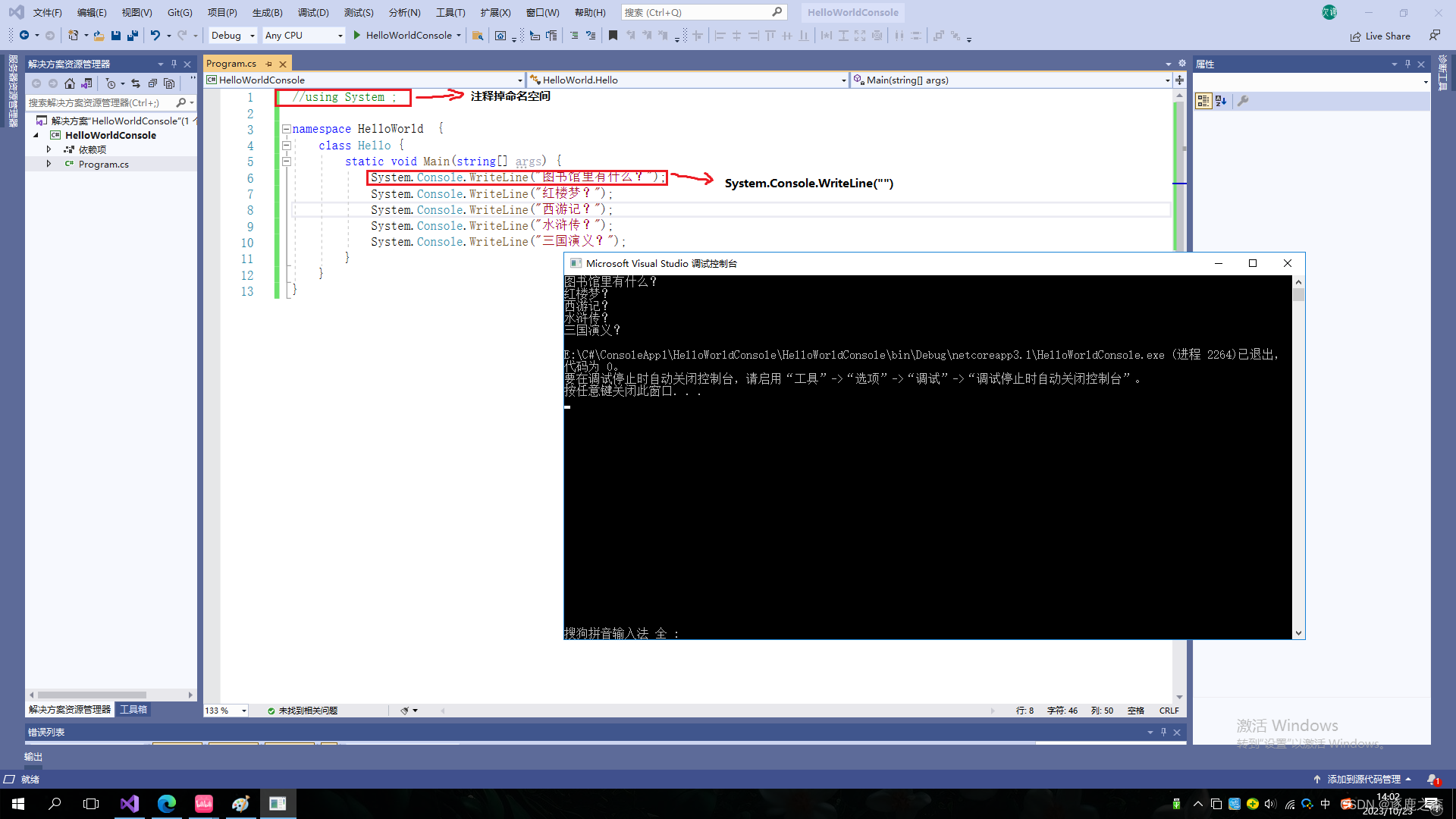The image size is (1456, 819).
Task: Select the HelloWorldConsole project node
Action: click(111, 135)
